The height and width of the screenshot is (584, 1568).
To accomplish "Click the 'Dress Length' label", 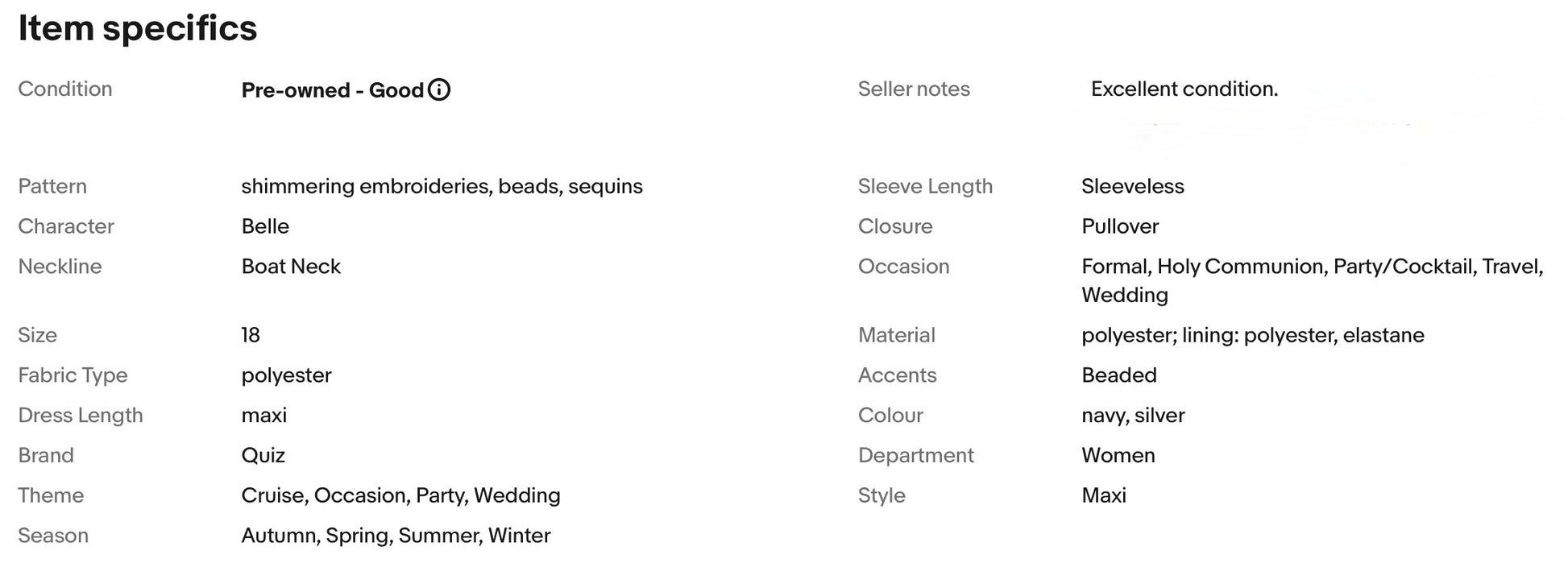I will tap(81, 416).
